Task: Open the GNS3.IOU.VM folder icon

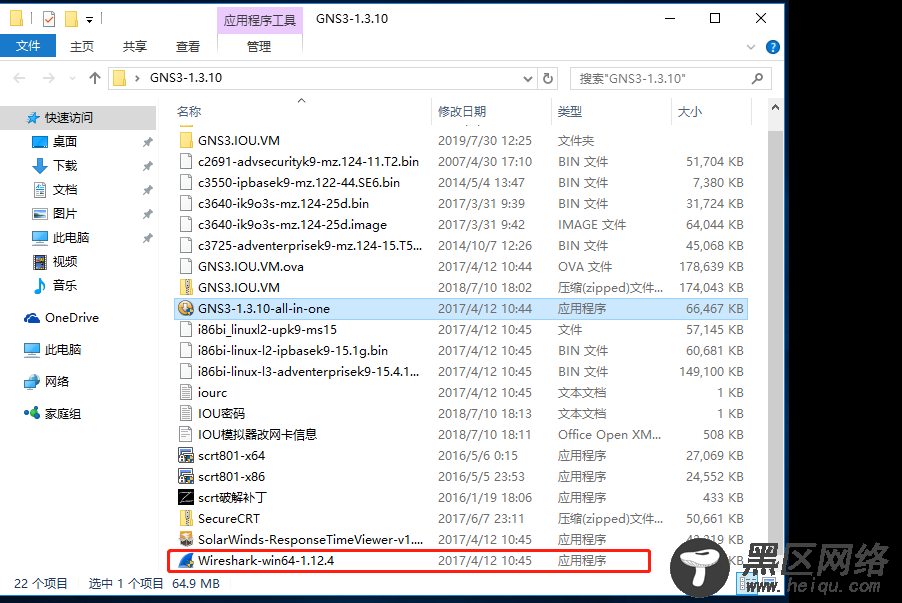Action: [x=186, y=140]
